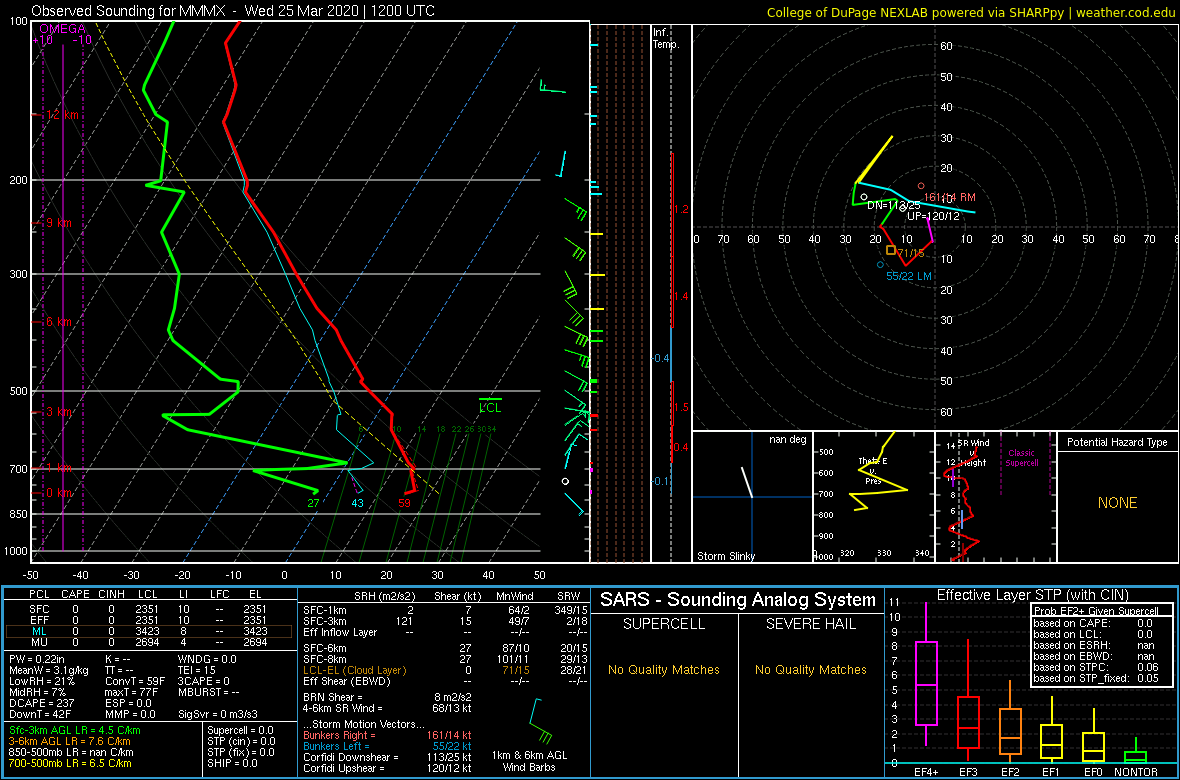
Task: Click the MeanW = 3.1g/kg value
Action: point(47,669)
